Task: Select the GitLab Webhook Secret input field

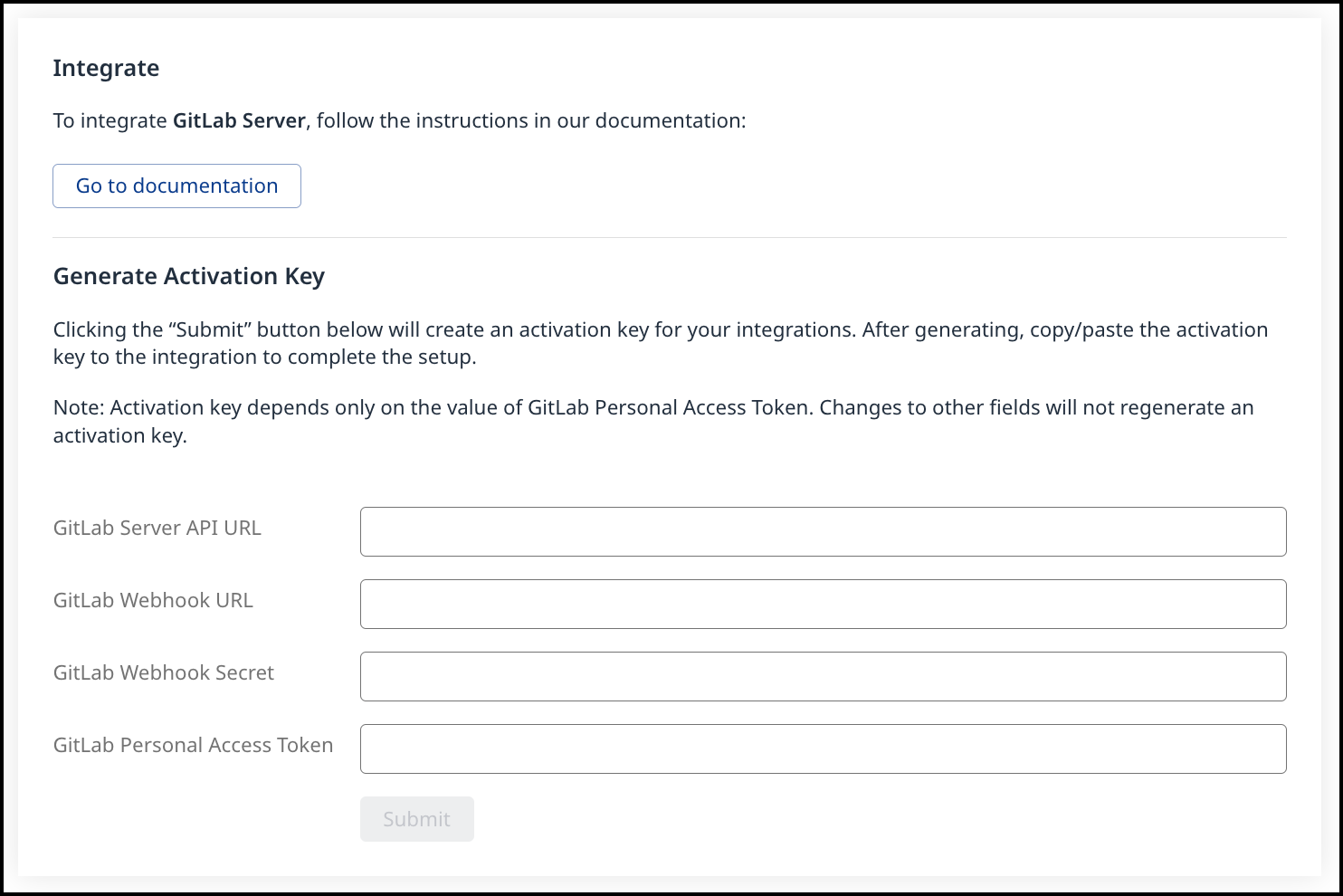Action: [823, 676]
